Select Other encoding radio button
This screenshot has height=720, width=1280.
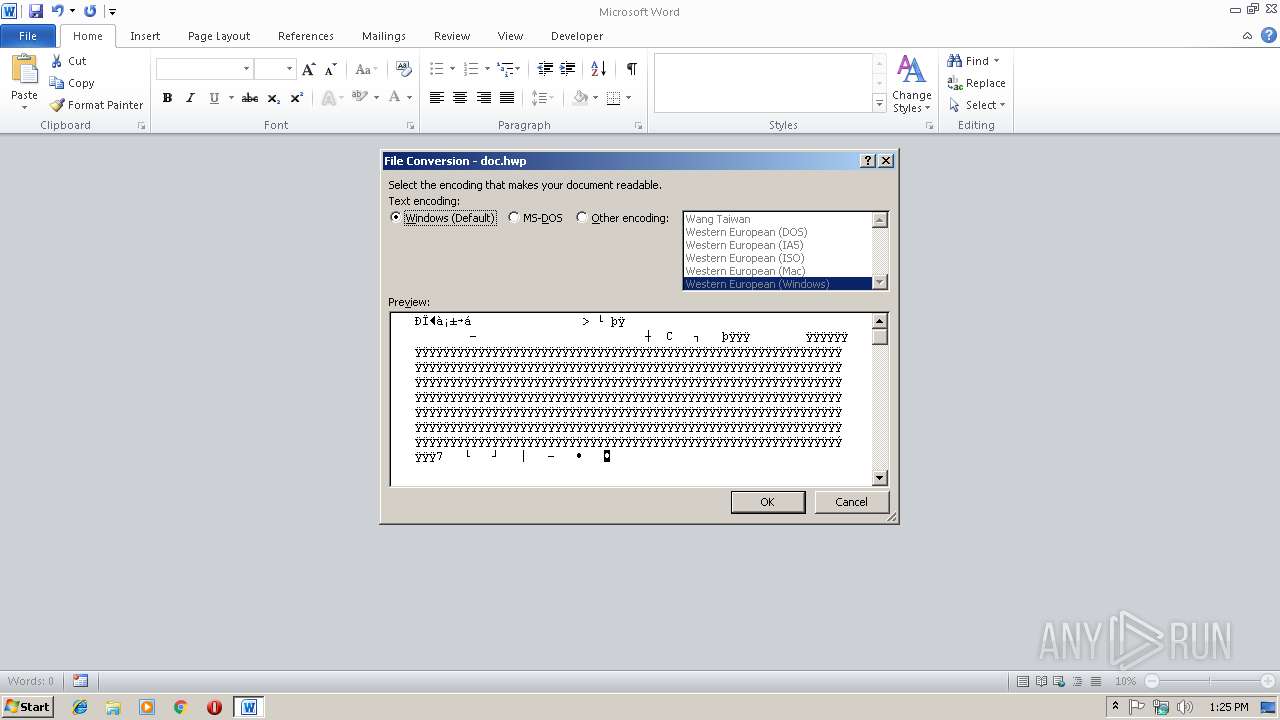tap(582, 218)
